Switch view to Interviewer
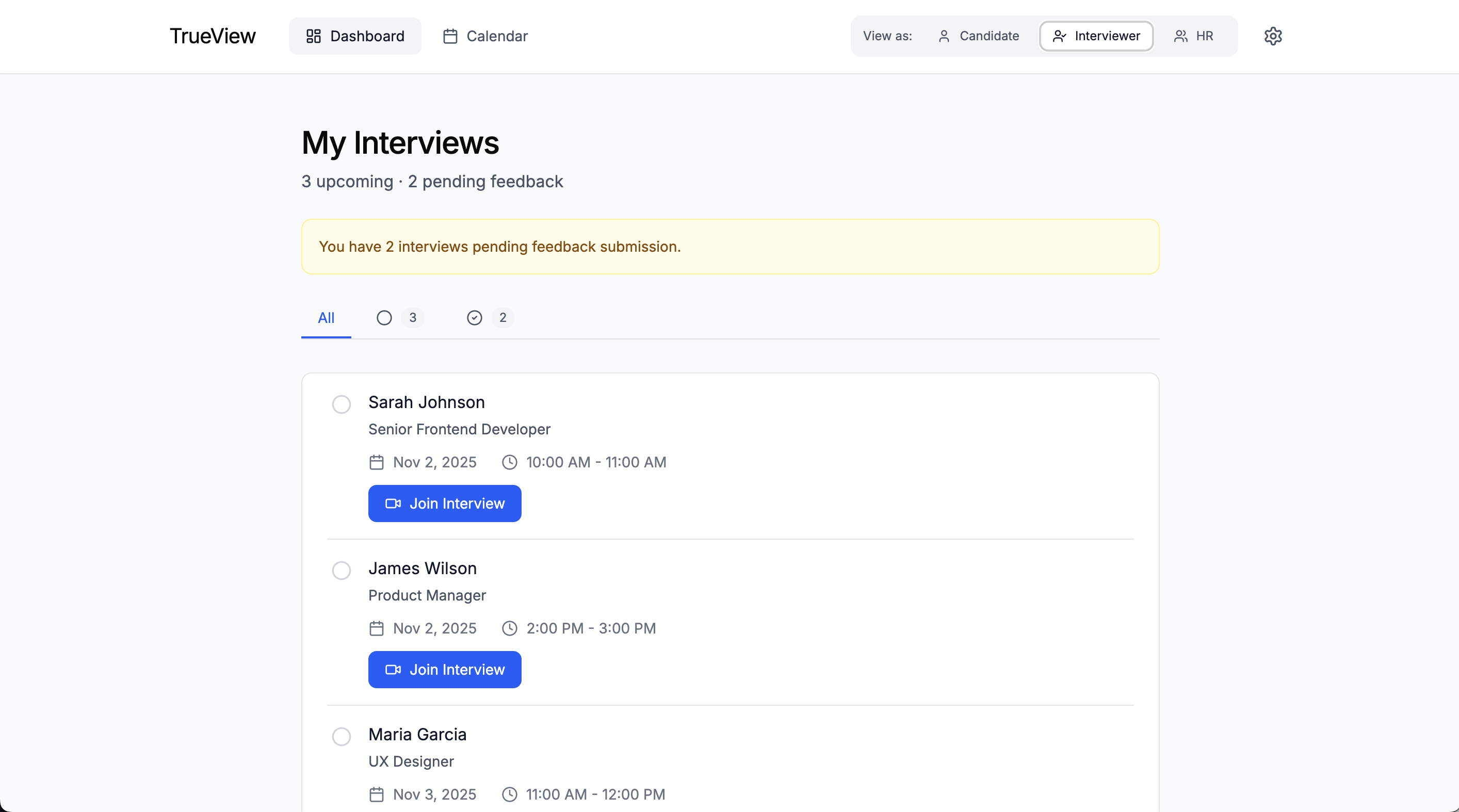The width and height of the screenshot is (1459, 812). [x=1096, y=36]
